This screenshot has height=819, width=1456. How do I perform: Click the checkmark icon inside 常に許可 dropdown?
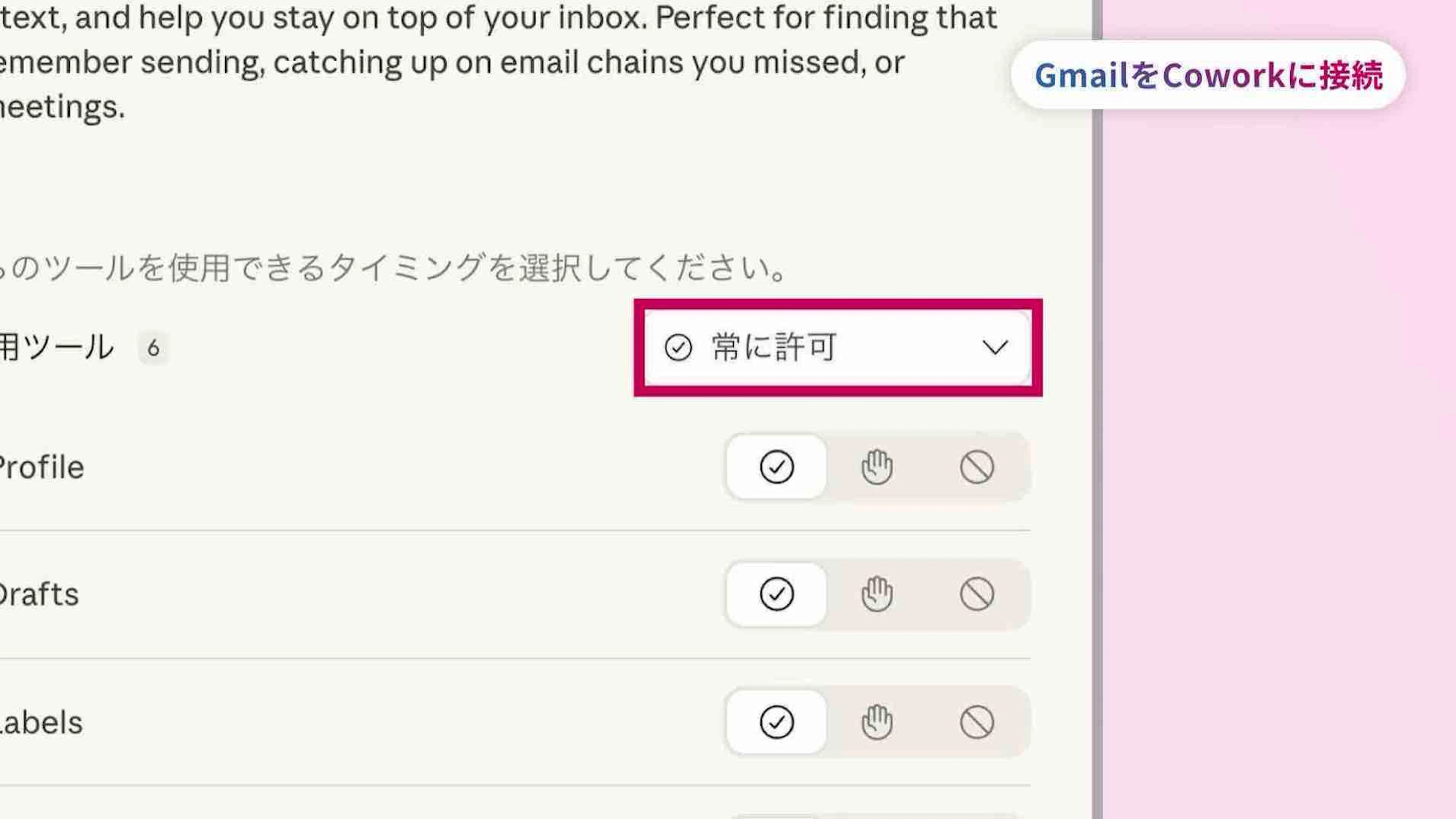(x=678, y=347)
